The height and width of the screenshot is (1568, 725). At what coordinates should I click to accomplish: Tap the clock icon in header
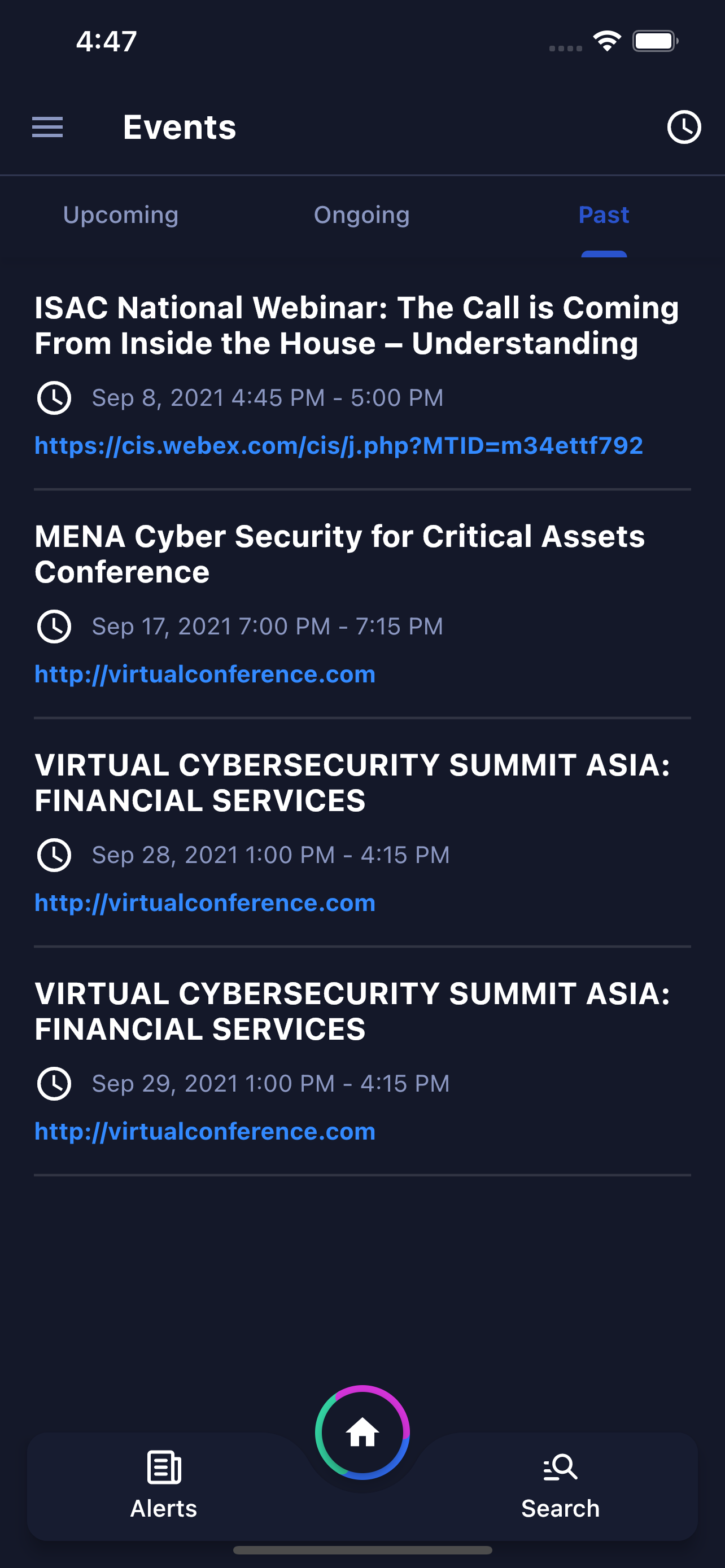click(x=684, y=127)
